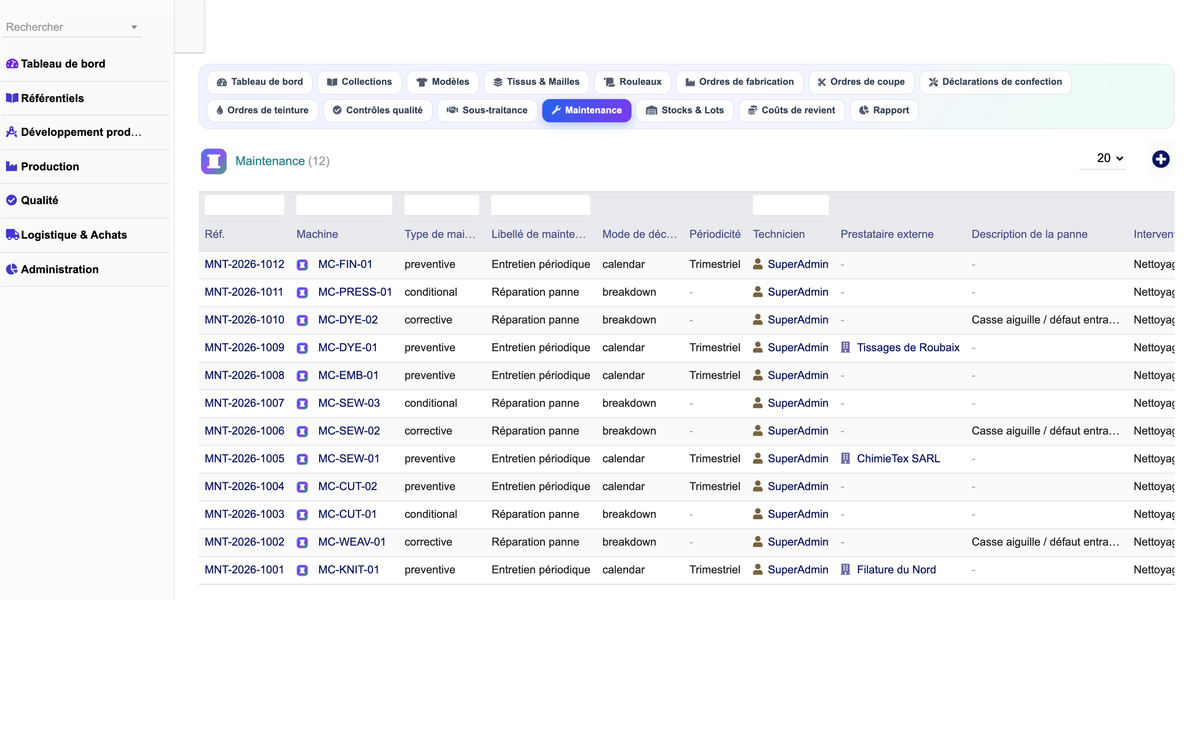Open machine link MC-EMB-01
This screenshot has width=1200, height=743.
coord(348,376)
